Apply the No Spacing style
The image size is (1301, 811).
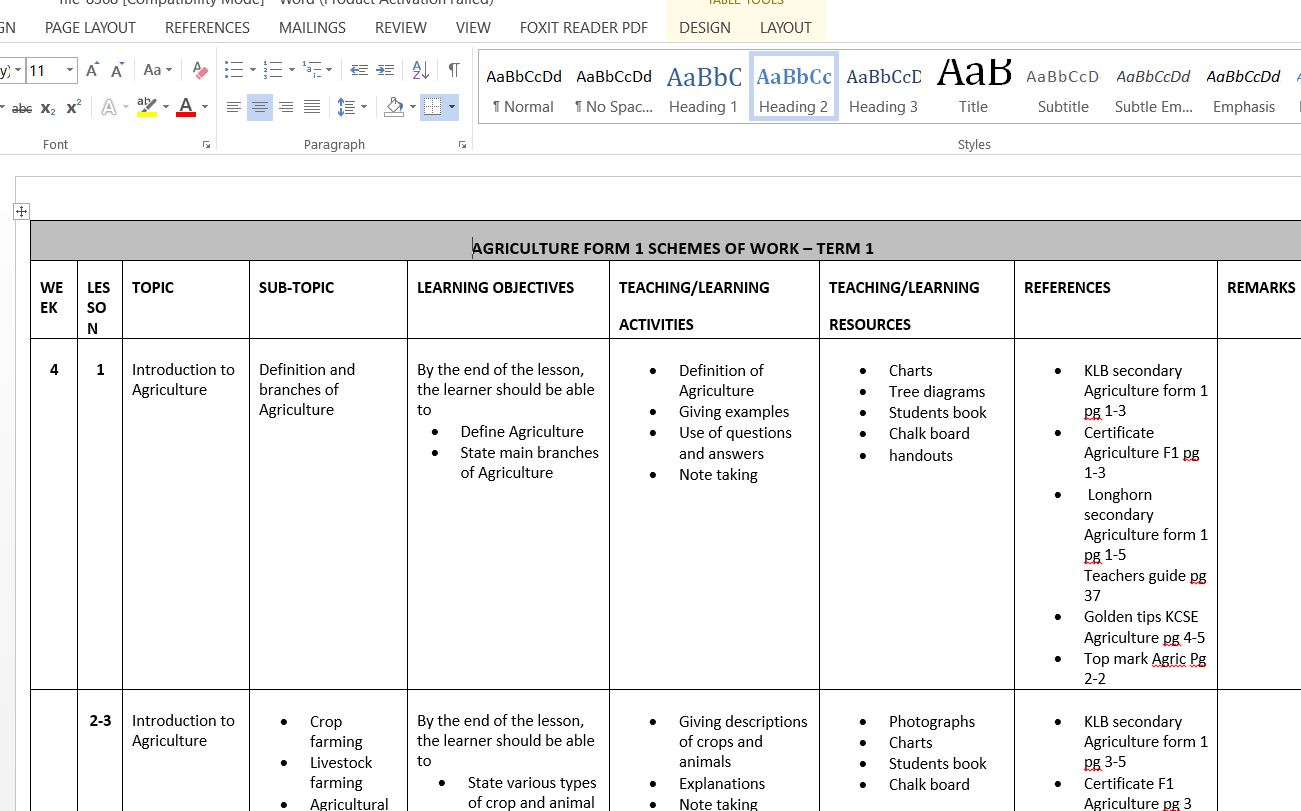click(614, 88)
